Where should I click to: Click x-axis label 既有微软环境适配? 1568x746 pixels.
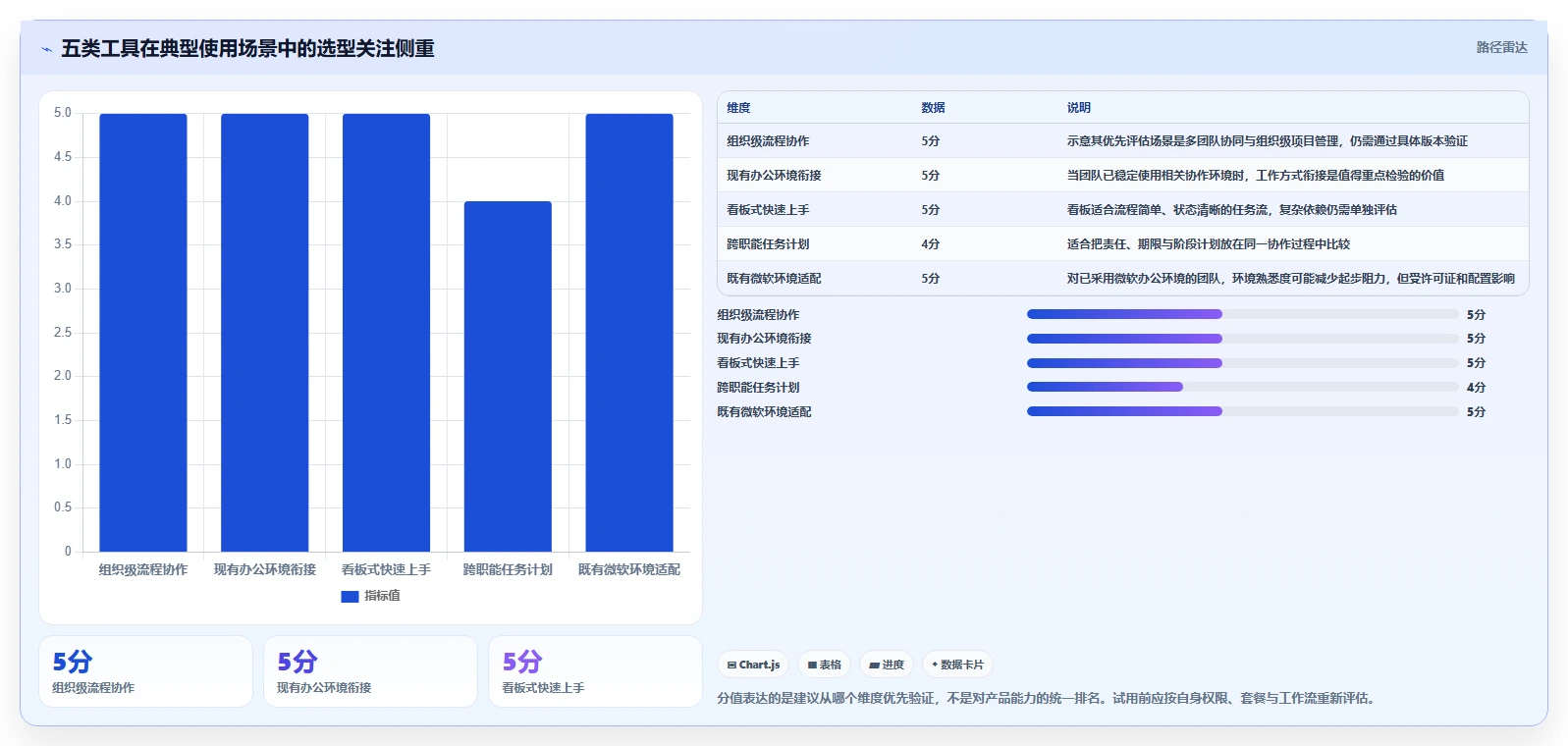tap(629, 569)
